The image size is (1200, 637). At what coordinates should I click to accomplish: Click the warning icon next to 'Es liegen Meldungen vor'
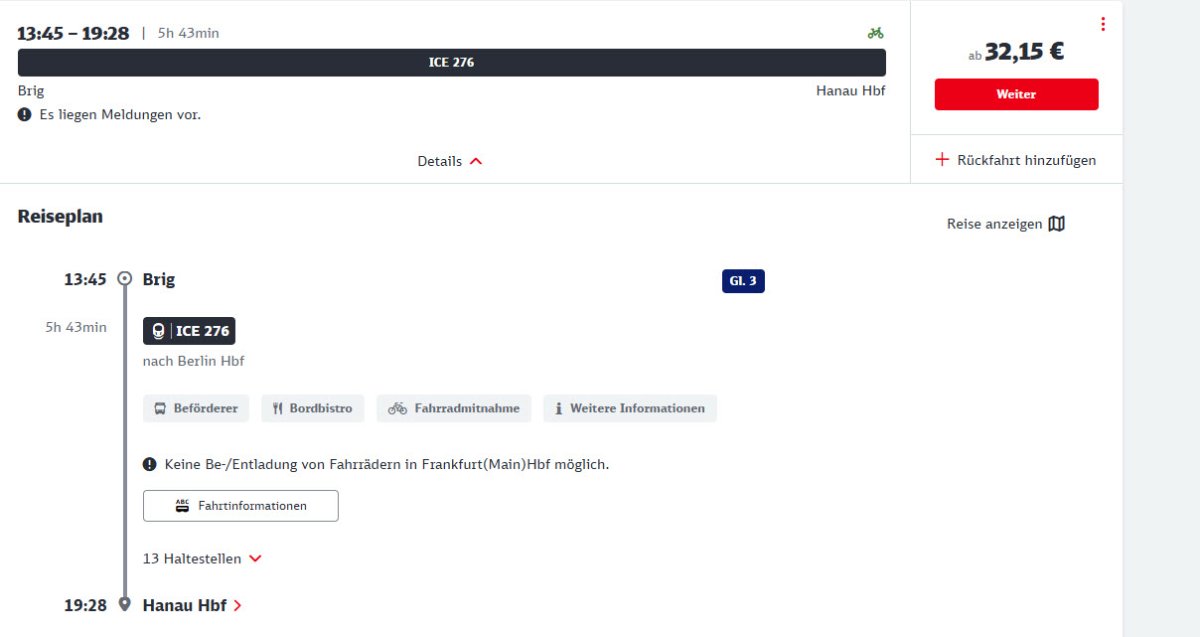click(25, 115)
